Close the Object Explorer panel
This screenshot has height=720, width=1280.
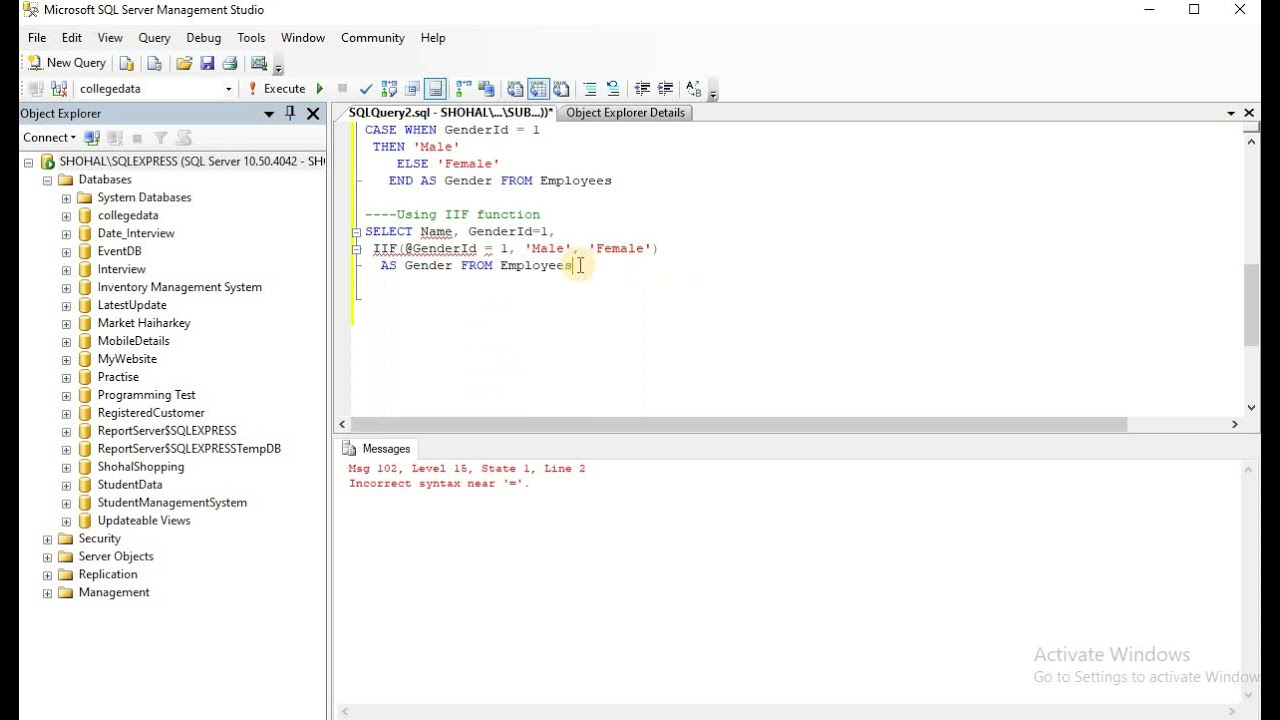(313, 114)
